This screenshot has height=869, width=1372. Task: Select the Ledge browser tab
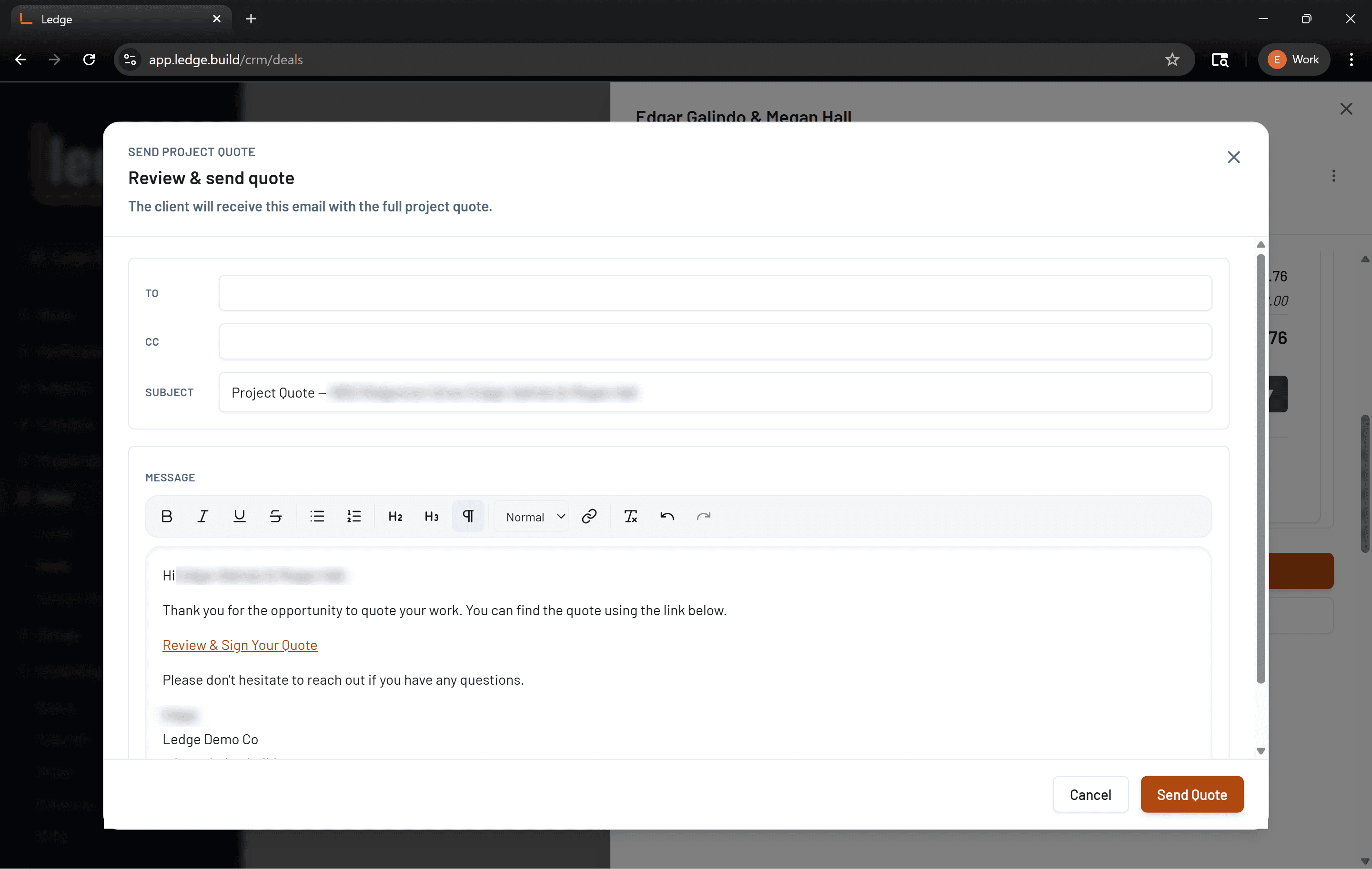pyautogui.click(x=121, y=19)
